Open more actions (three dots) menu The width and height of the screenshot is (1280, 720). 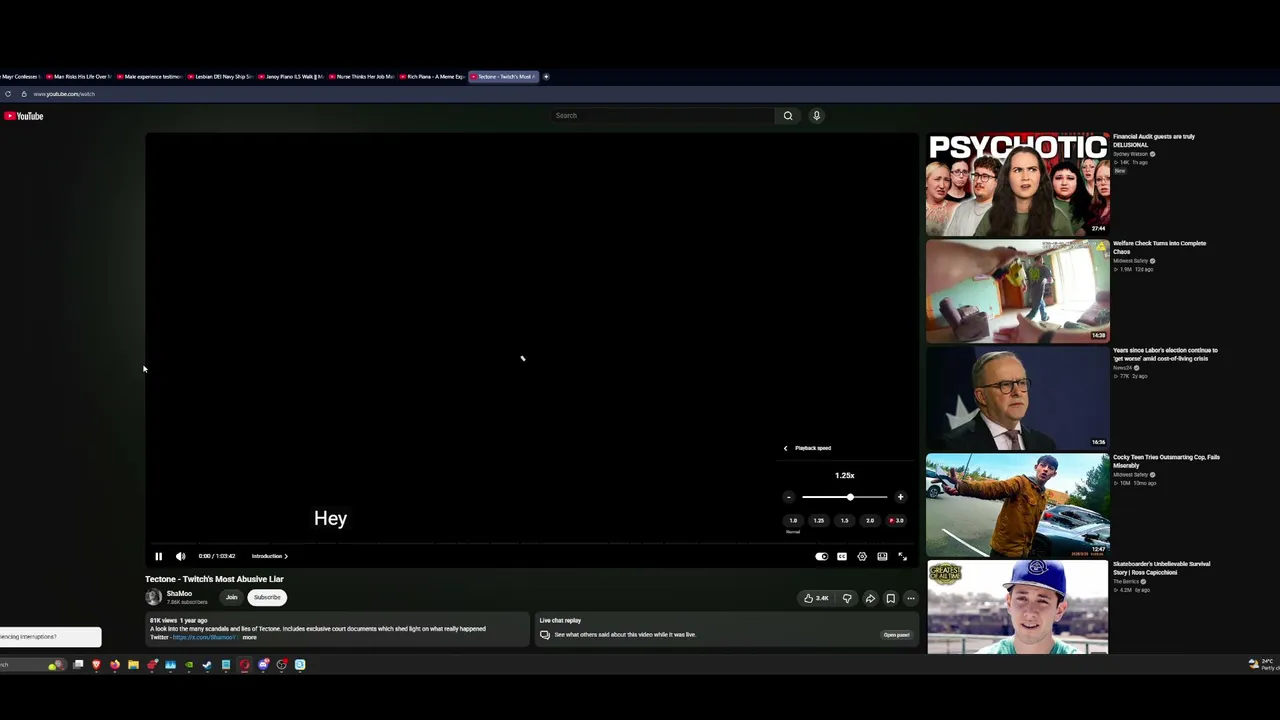pyautogui.click(x=910, y=598)
